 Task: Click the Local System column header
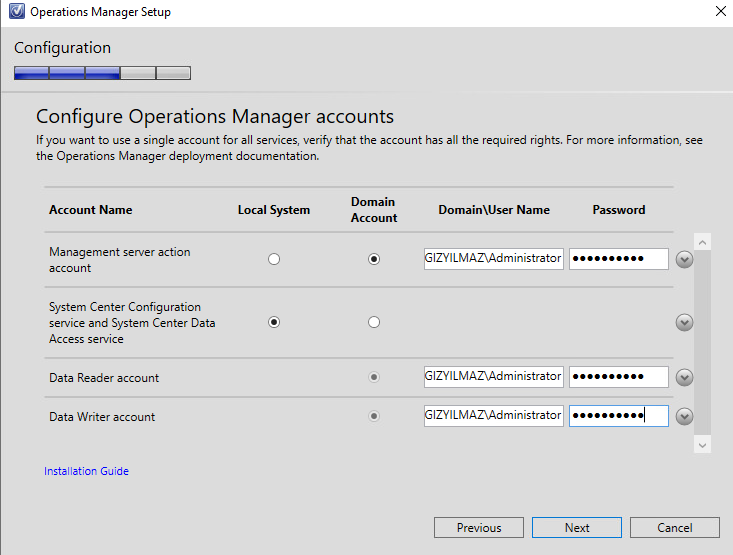click(274, 209)
